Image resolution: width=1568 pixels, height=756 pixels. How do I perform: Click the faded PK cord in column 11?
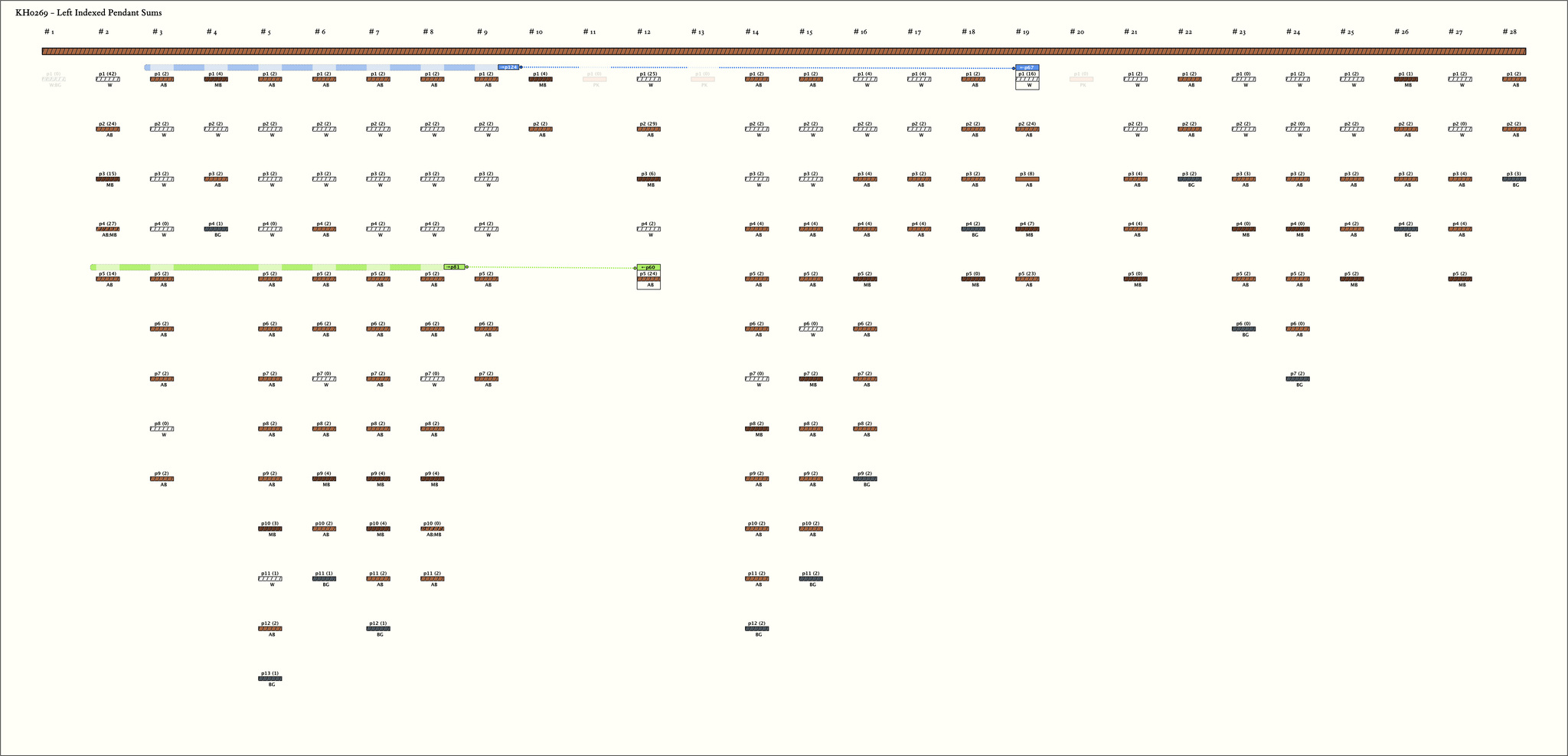tap(595, 79)
